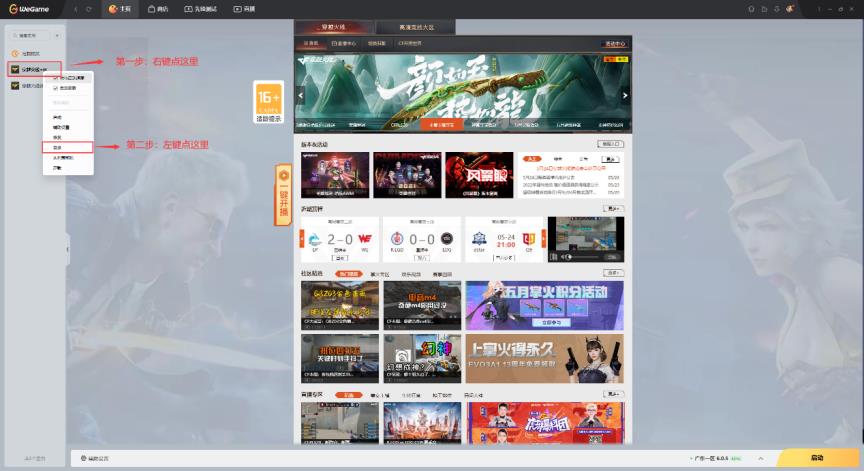Image resolution: width=864 pixels, height=471 pixels.
Task: Open the 主页 home tab
Action: tap(120, 9)
